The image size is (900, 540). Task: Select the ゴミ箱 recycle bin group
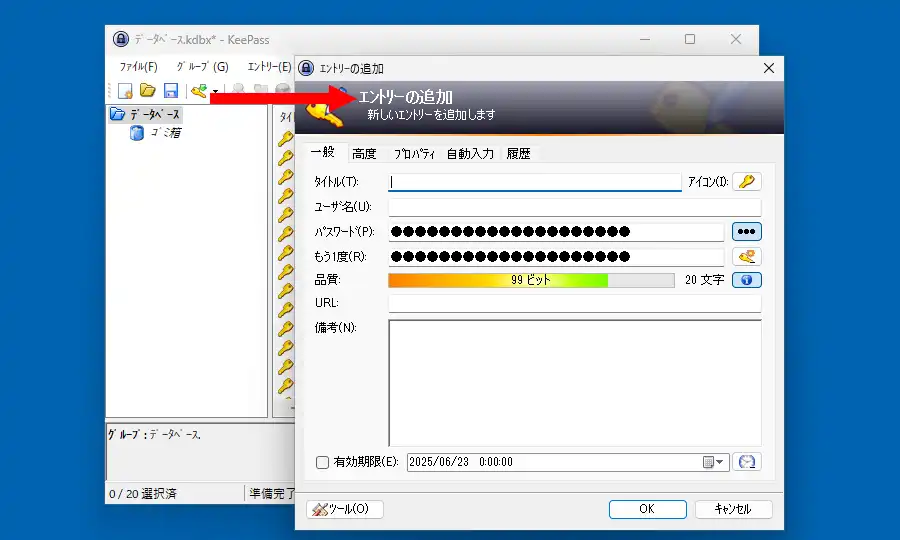click(156, 133)
